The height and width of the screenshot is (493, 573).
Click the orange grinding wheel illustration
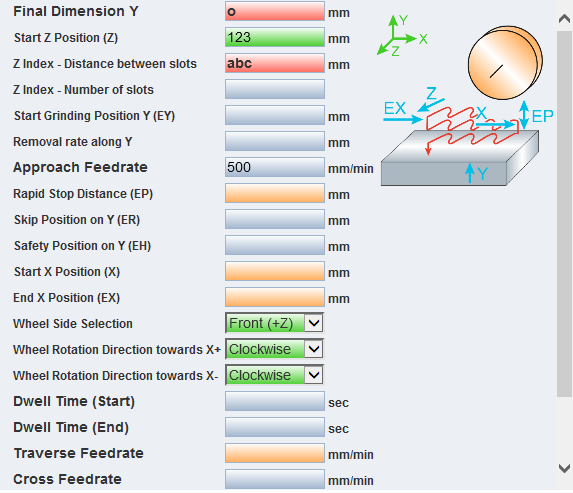click(505, 62)
